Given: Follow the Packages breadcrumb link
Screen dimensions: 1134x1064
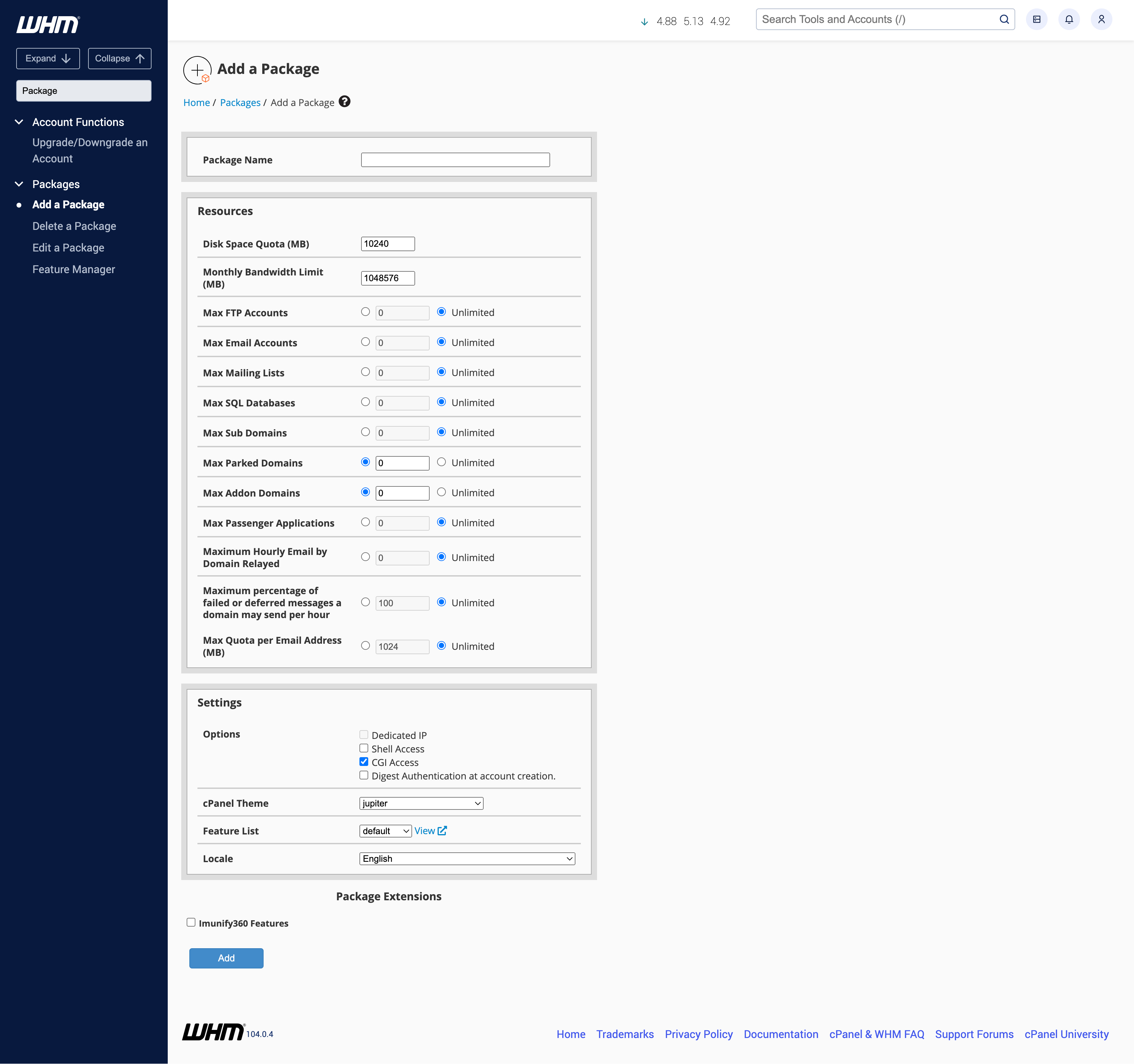Looking at the screenshot, I should tap(240, 103).
